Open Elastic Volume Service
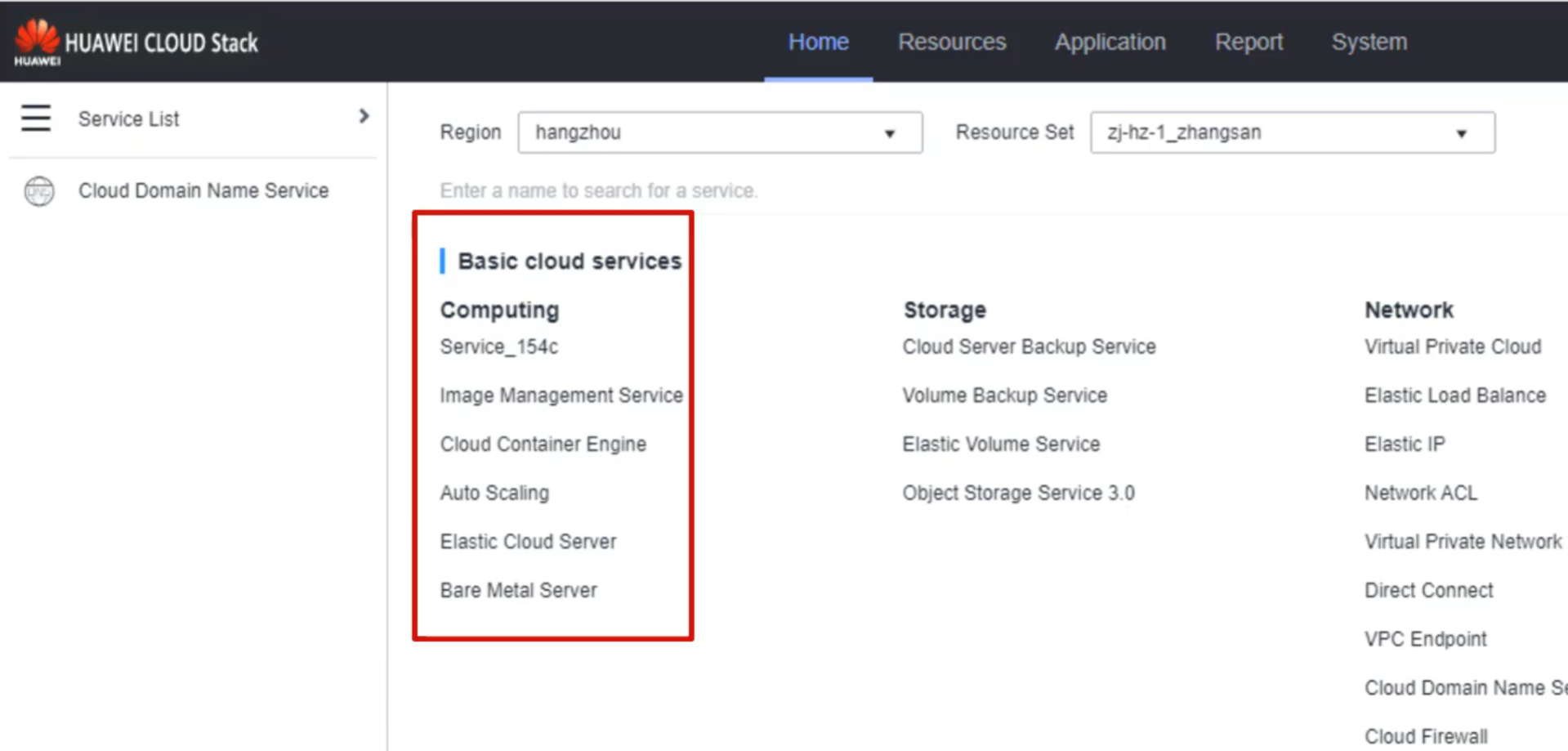The image size is (1568, 751). point(1001,444)
